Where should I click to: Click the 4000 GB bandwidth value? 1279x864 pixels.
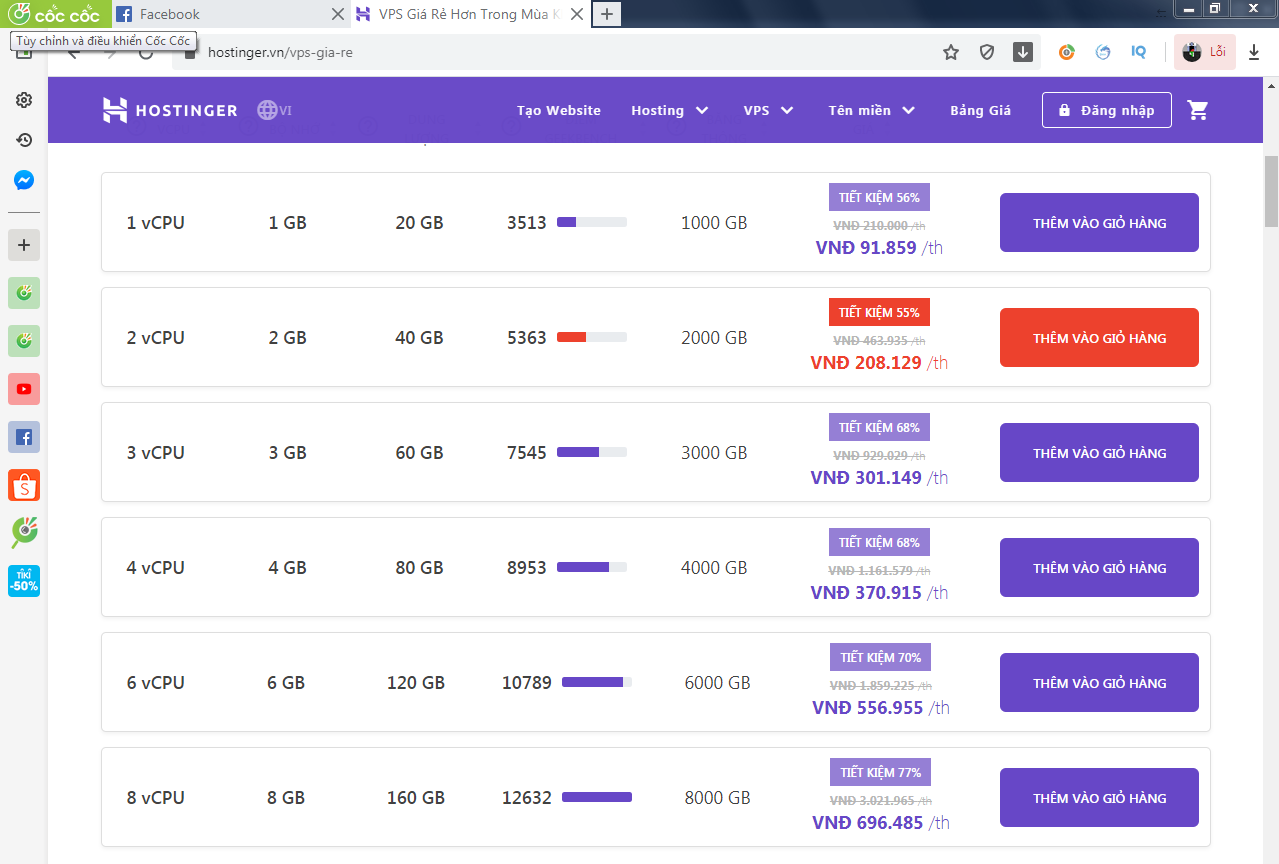pos(714,568)
